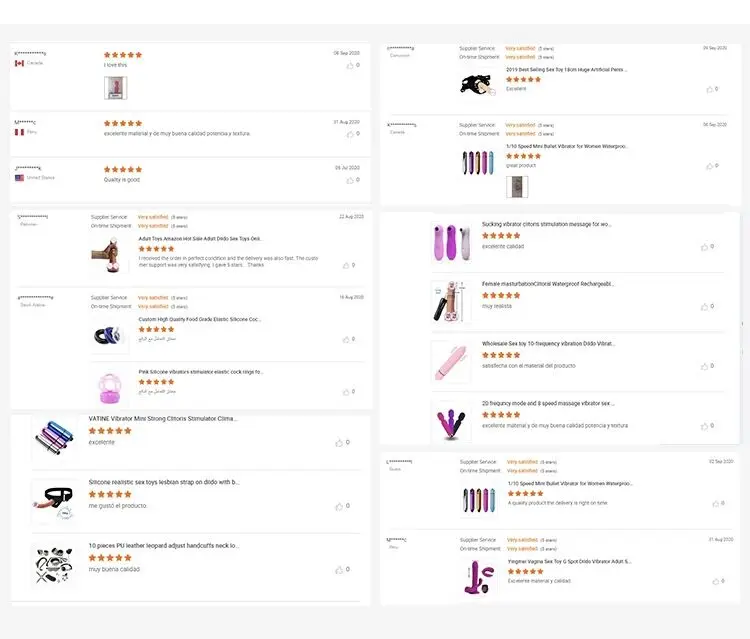Click thumbs-up on "Quality is good" review
This screenshot has height=639, width=750.
(350, 180)
